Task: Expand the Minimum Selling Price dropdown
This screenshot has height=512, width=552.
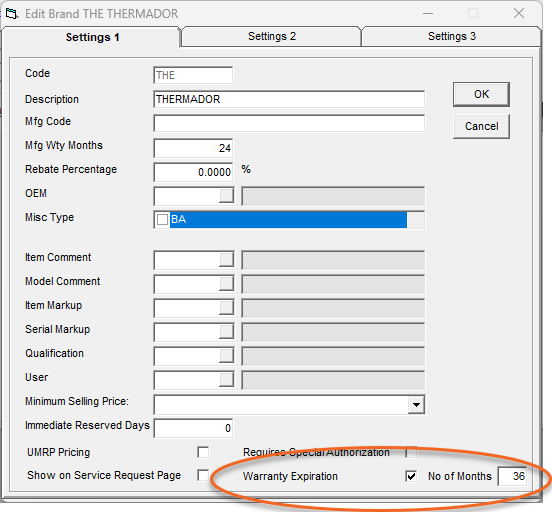Action: pyautogui.click(x=416, y=405)
